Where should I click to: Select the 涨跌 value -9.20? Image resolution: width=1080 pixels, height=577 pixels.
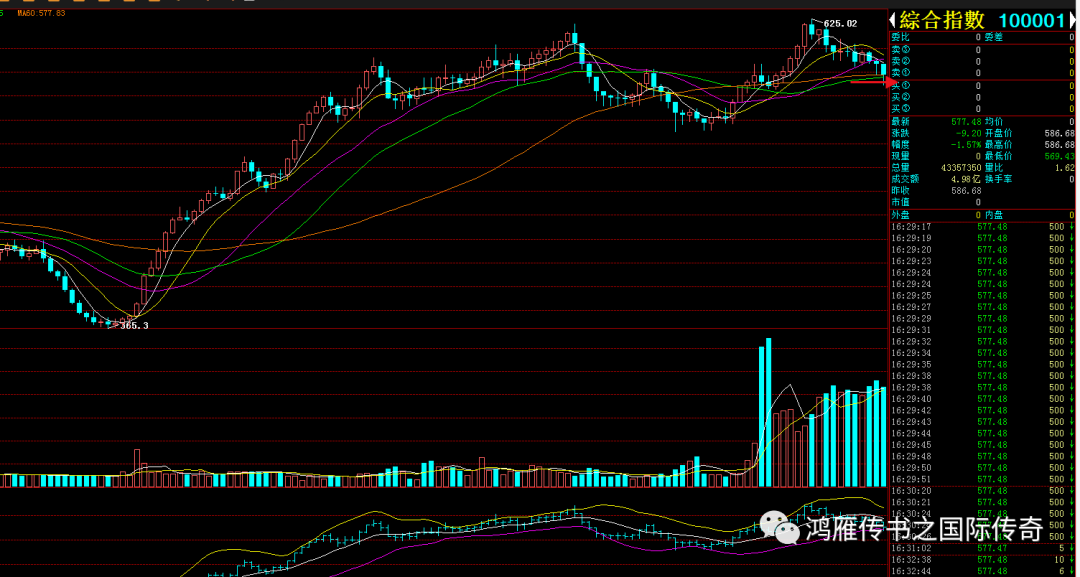pyautogui.click(x=968, y=134)
